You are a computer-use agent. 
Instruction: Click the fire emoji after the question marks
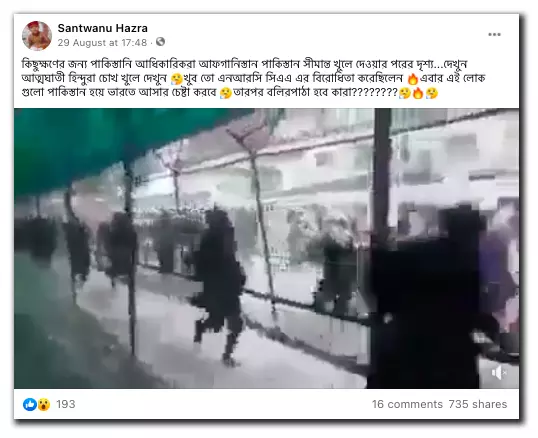pos(418,93)
